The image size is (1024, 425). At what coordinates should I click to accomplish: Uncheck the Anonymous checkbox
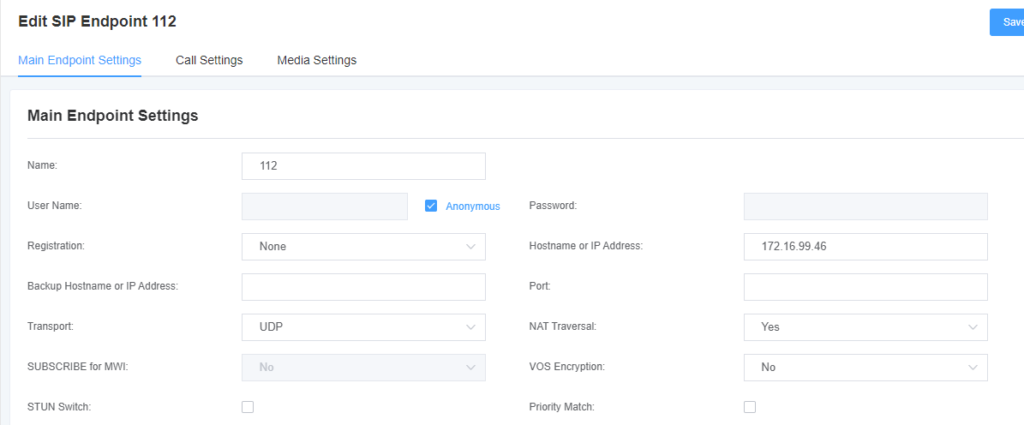431,206
